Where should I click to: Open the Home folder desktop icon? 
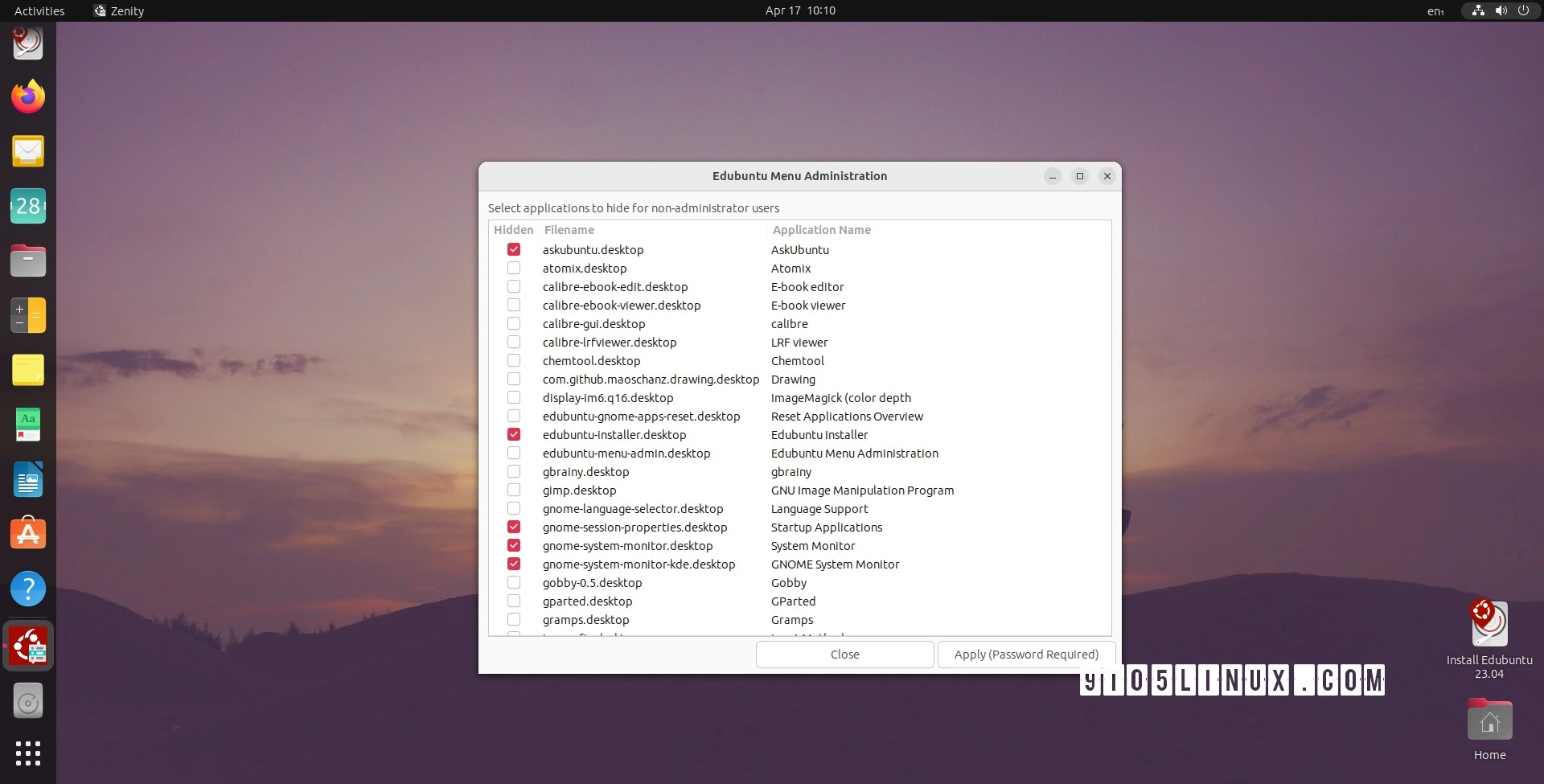[1489, 729]
